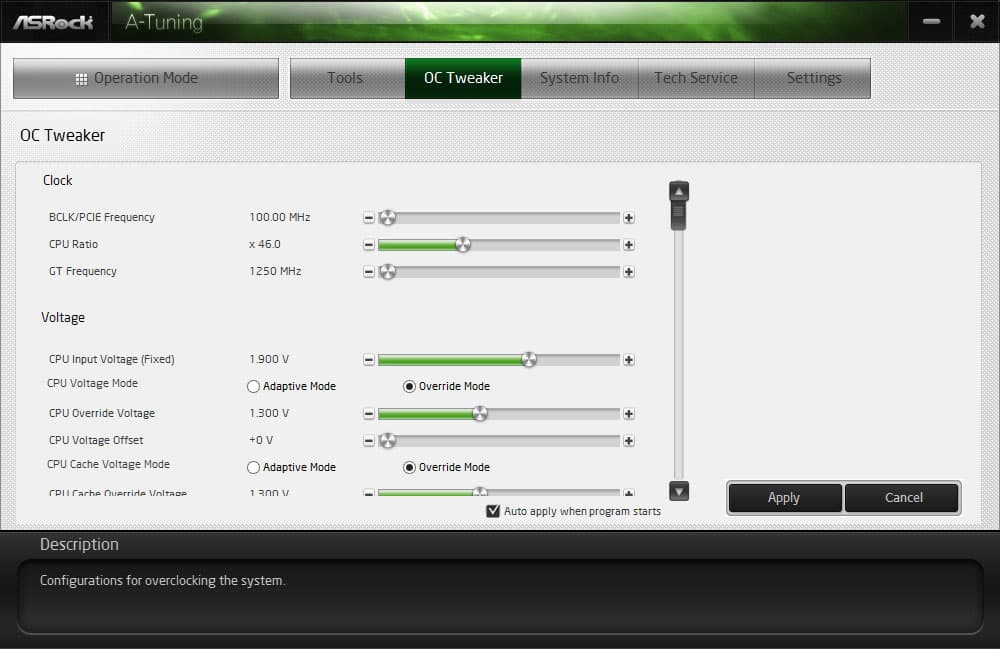Click the CPU Input Voltage slider handle
Viewport: 1000px width, 649px height.
pyautogui.click(x=529, y=360)
